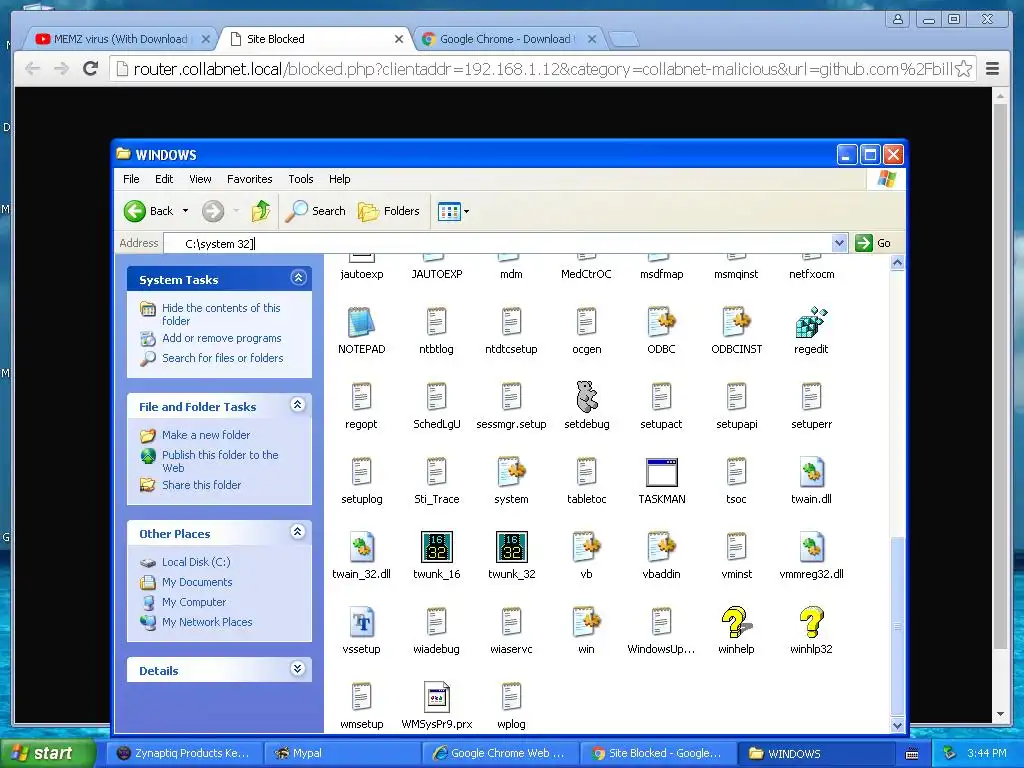Image resolution: width=1024 pixels, height=768 pixels.
Task: Open the View menu
Action: tap(200, 179)
